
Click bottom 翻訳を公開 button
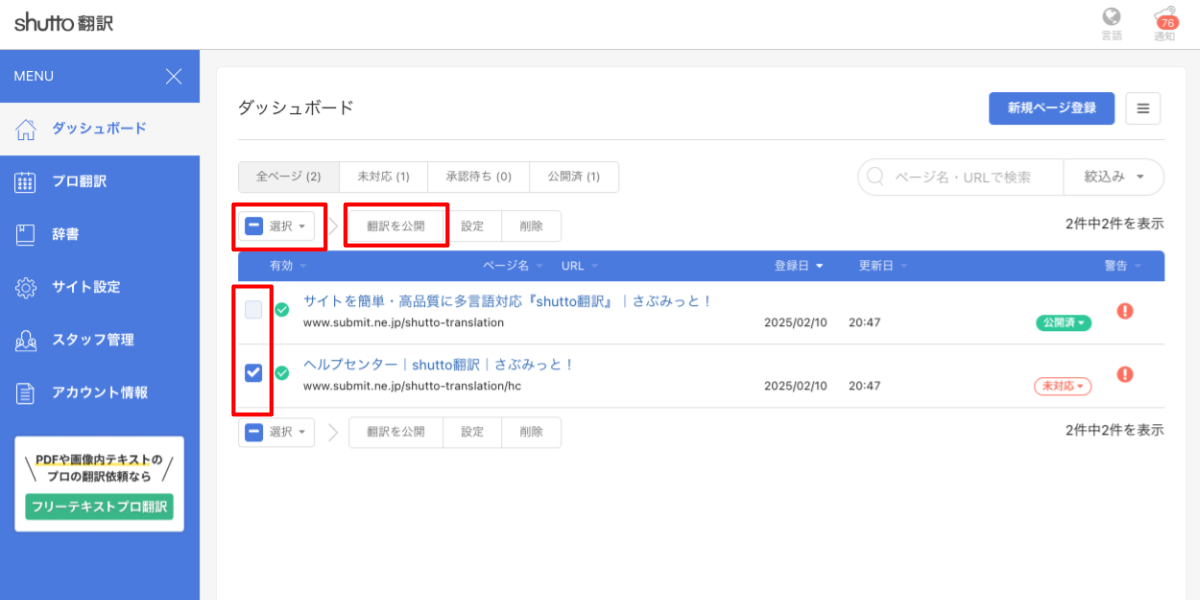pos(396,432)
